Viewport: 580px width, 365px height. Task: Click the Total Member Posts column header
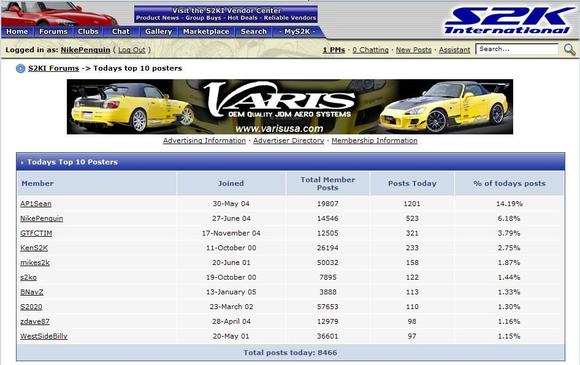328,183
